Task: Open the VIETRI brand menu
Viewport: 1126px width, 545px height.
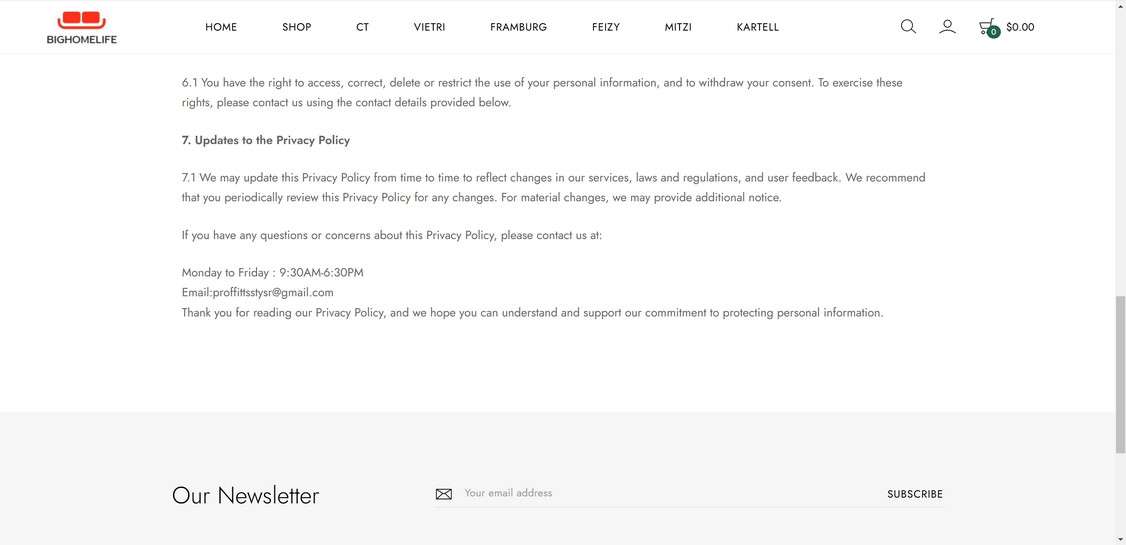Action: pos(430,27)
